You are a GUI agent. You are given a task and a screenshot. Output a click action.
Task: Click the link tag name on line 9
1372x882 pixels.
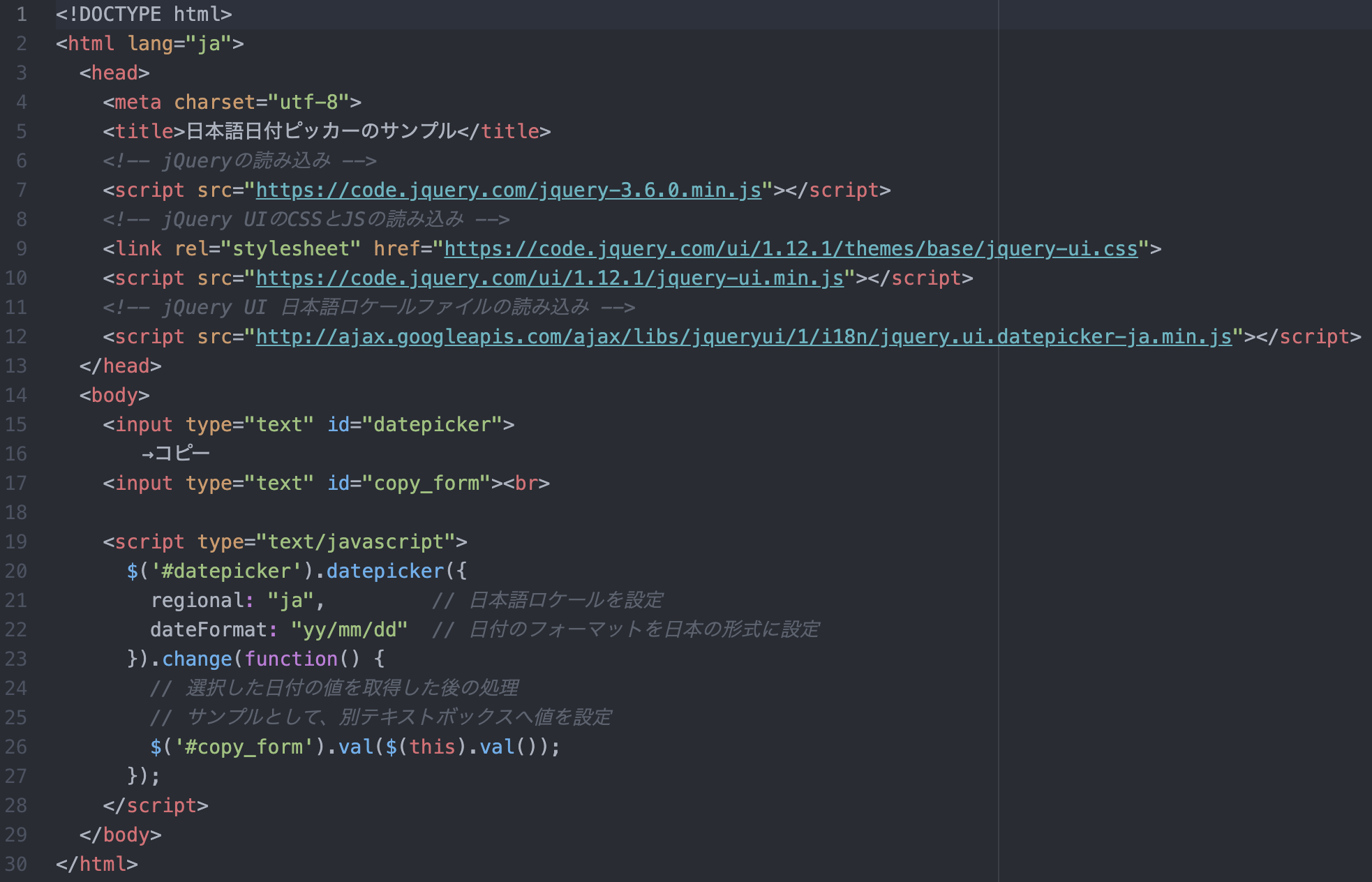click(138, 248)
